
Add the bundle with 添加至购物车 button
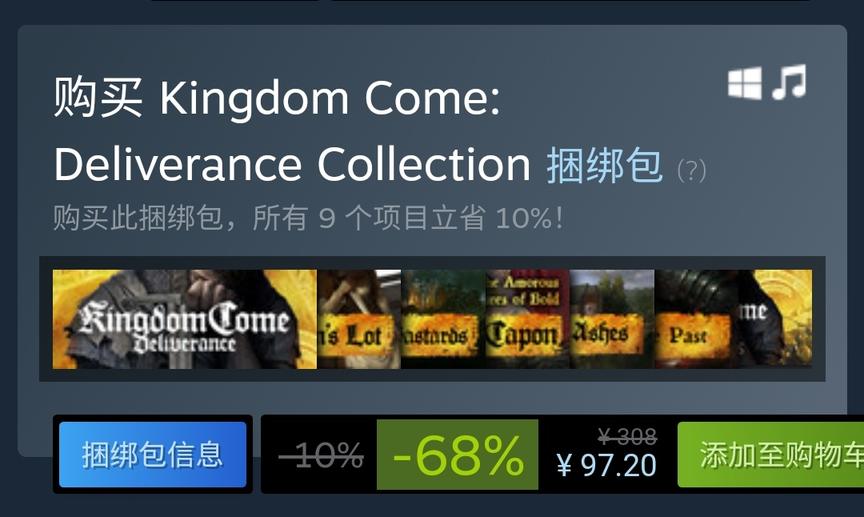tap(771, 455)
